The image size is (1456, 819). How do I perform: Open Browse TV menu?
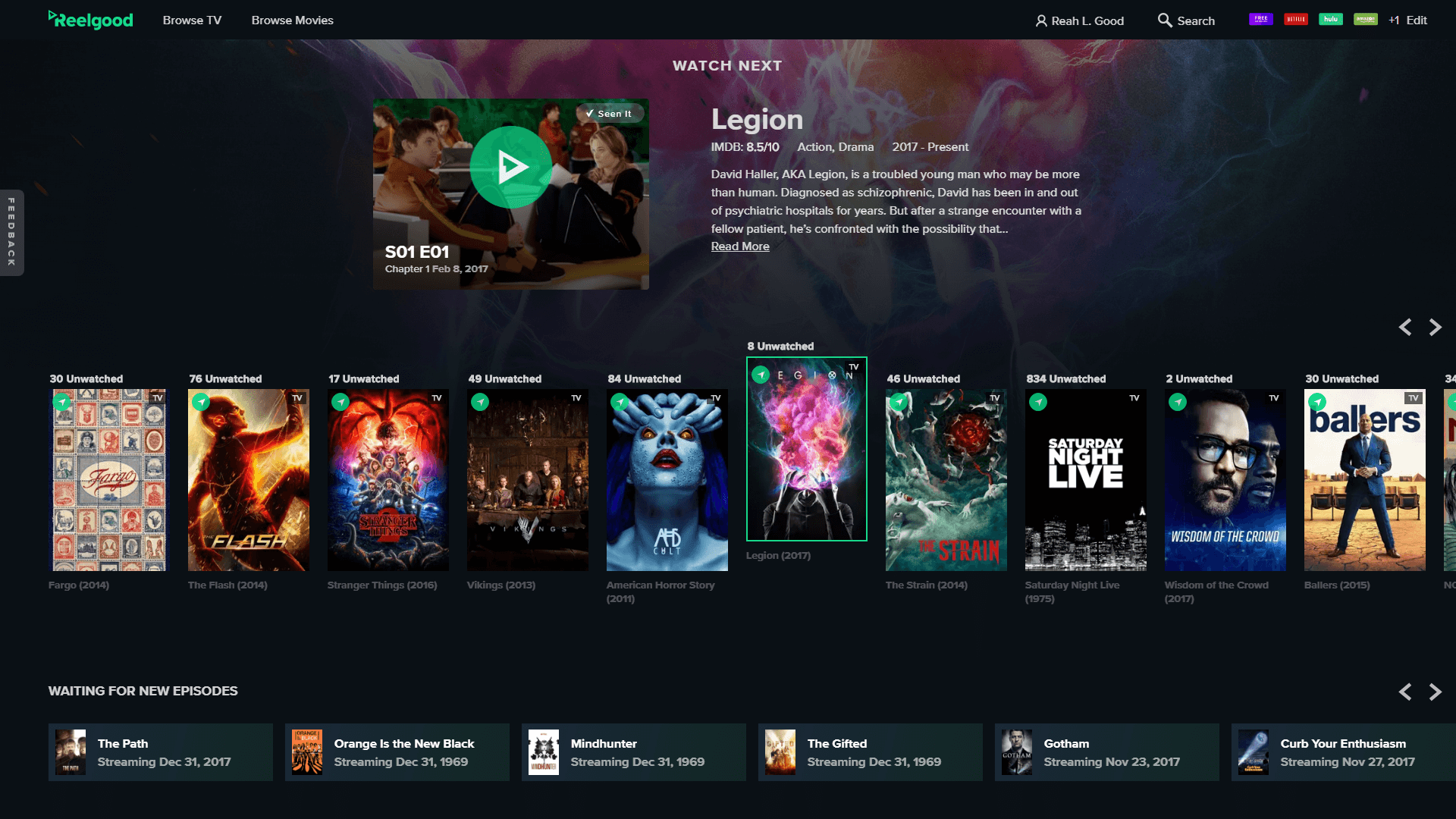pyautogui.click(x=190, y=20)
